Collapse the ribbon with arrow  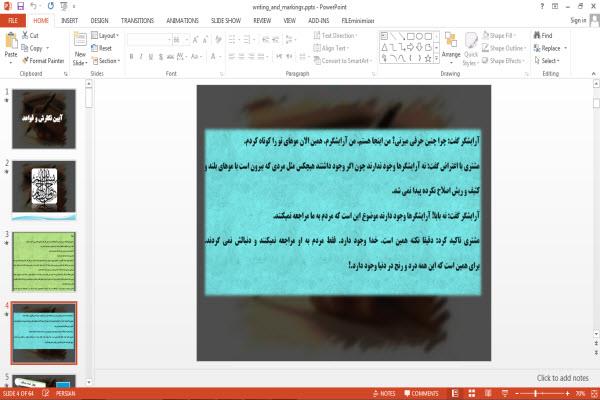pyautogui.click(x=593, y=73)
